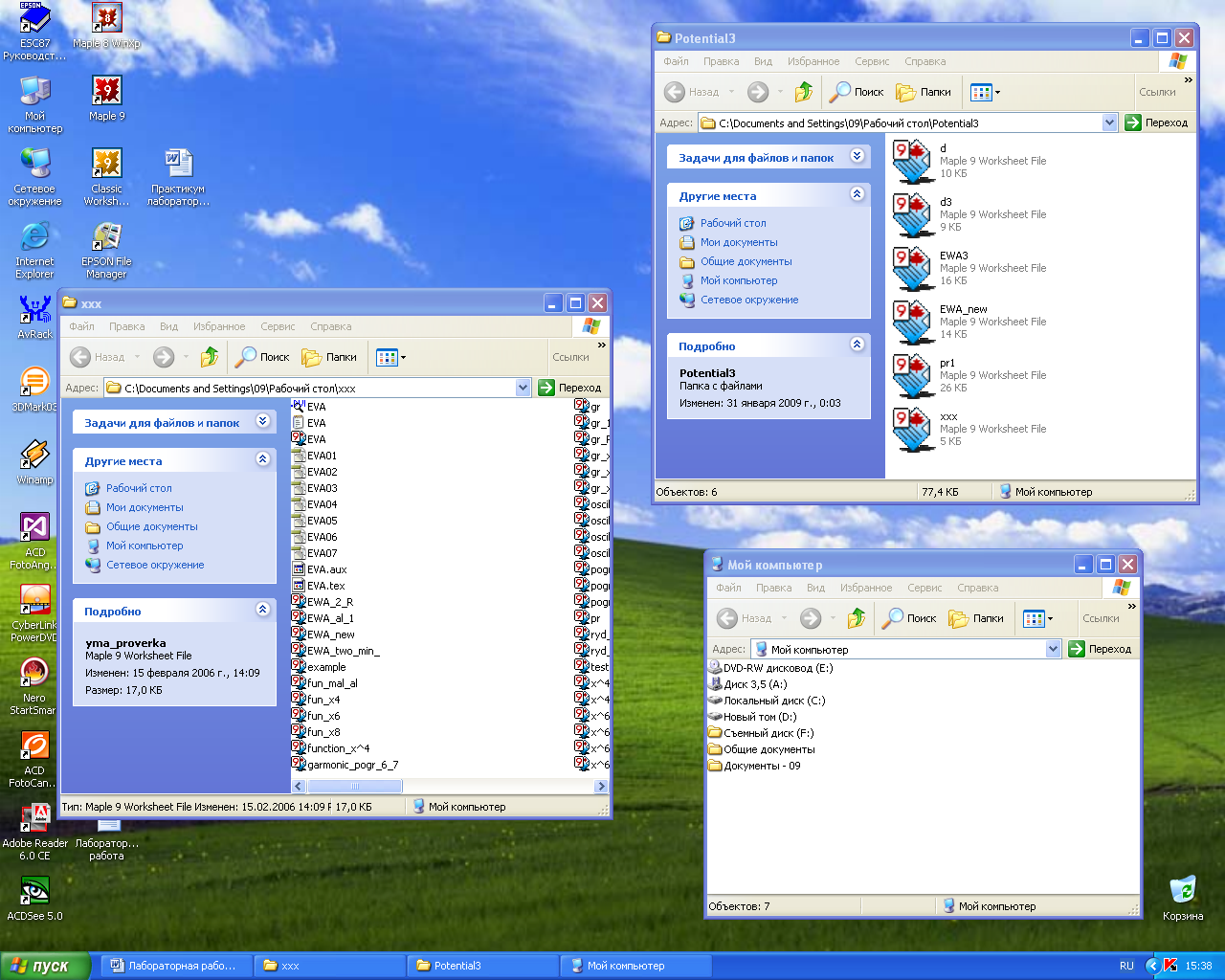1225x980 pixels.
Task: Select Съемный диск (F:) drive
Action: point(761,733)
